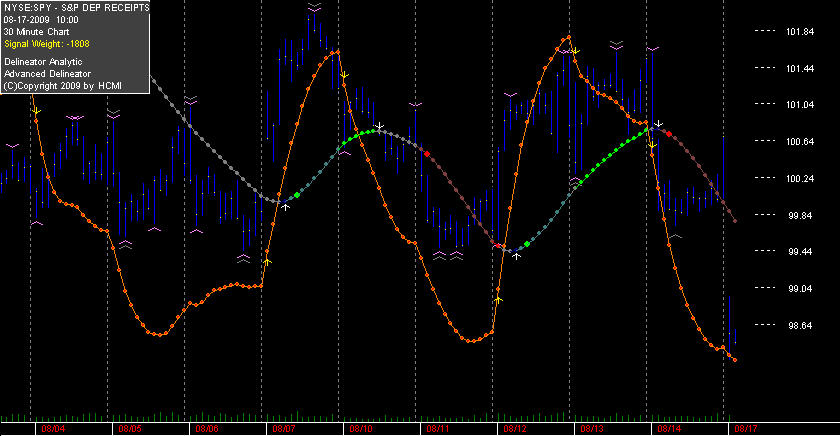Click the 08/14 date label
This screenshot has height=436, width=840.
click(669, 429)
